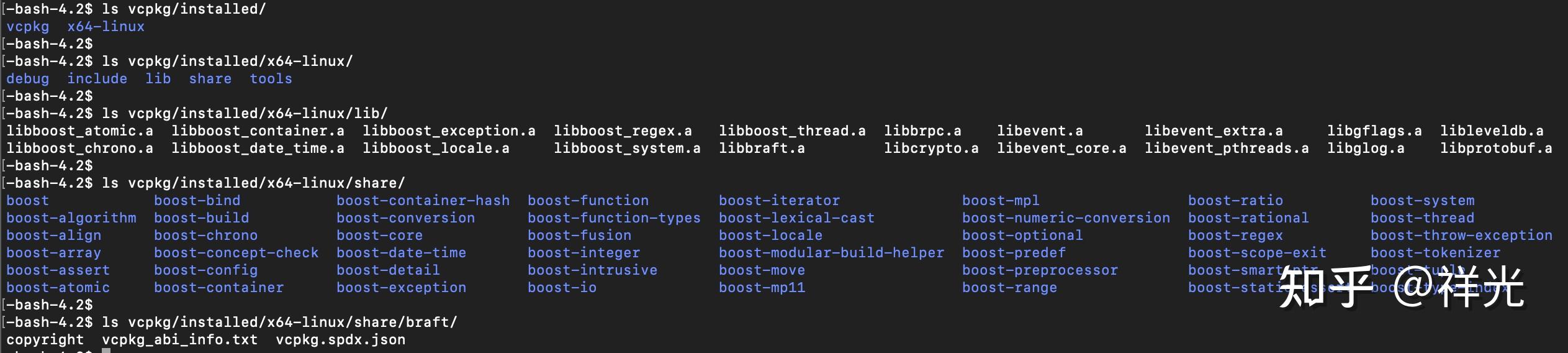Click the libprotobuf.a file name
Image resolution: width=1568 pixels, height=353 pixels.
click(x=1496, y=149)
